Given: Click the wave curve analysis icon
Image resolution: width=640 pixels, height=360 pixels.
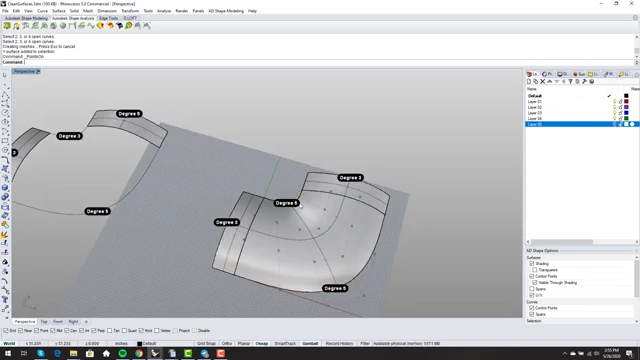Looking at the screenshot, I should [x=91, y=26].
